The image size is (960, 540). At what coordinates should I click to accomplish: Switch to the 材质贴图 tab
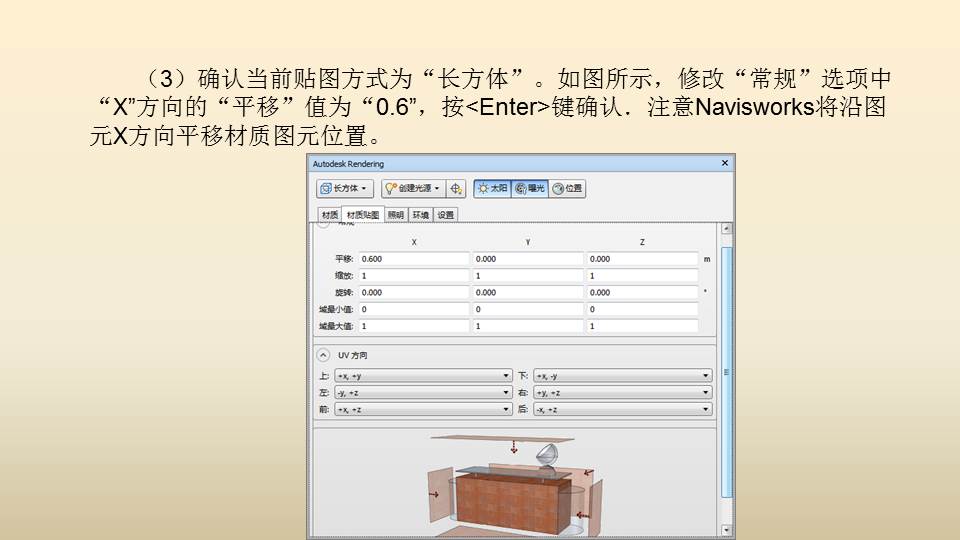pos(362,215)
